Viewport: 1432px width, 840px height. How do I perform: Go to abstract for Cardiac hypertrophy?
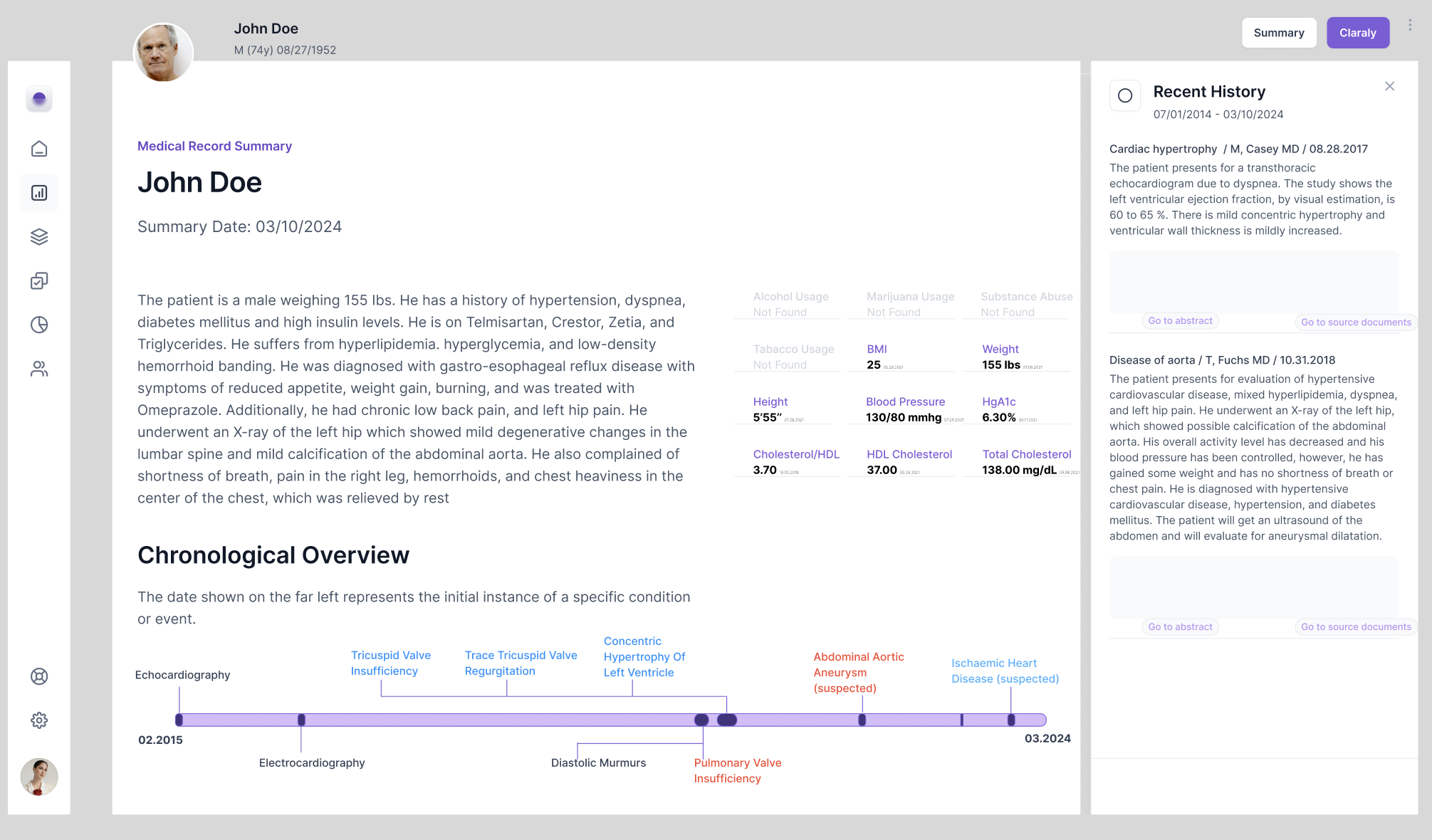coord(1180,321)
